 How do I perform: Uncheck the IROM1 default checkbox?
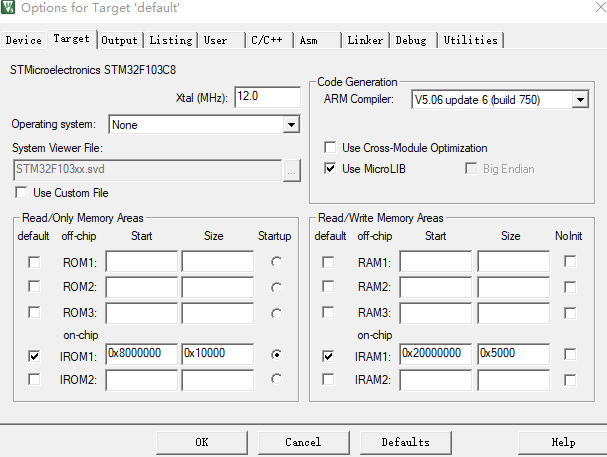[x=34, y=356]
